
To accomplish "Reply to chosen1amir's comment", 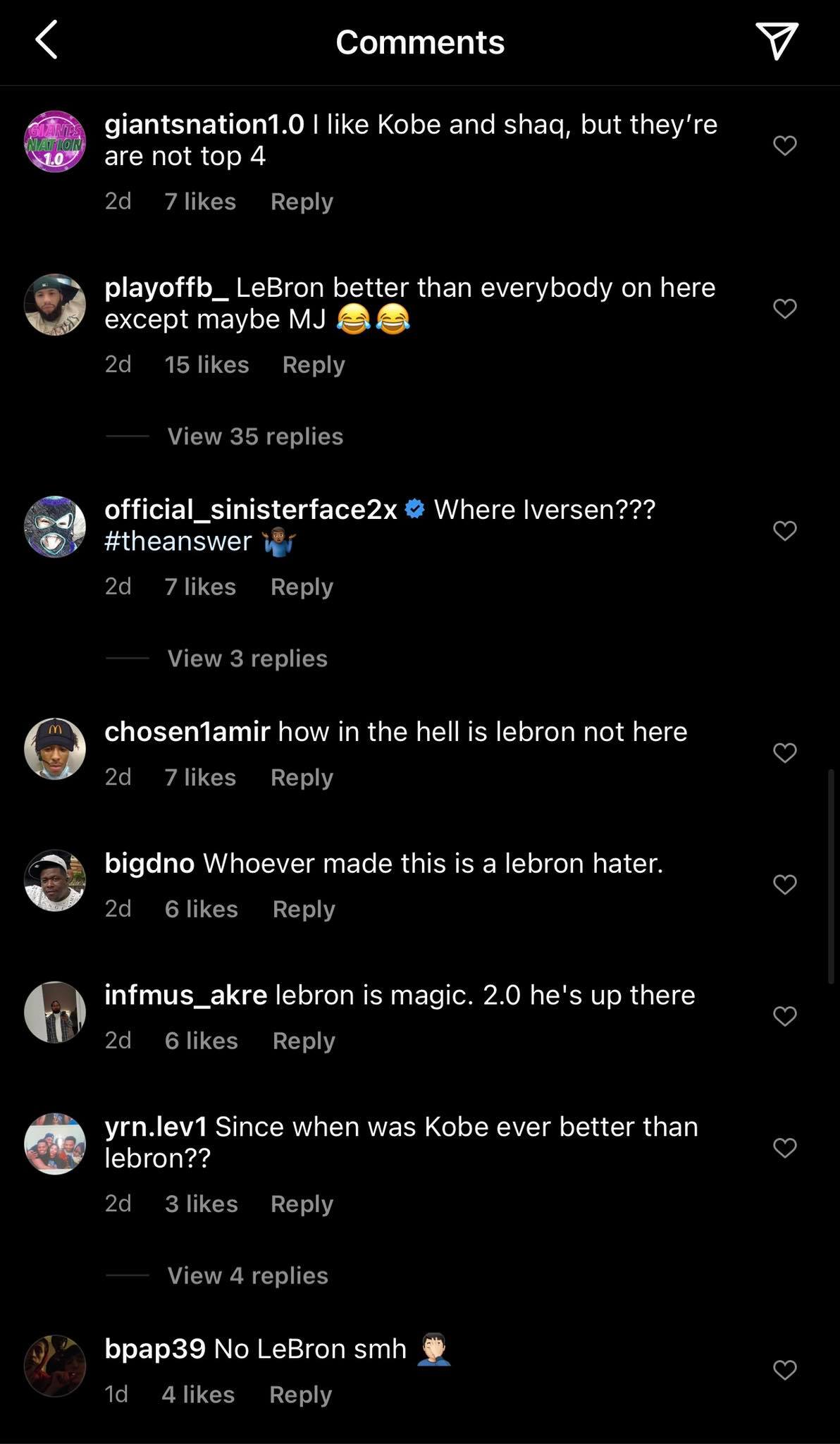I will click(301, 777).
